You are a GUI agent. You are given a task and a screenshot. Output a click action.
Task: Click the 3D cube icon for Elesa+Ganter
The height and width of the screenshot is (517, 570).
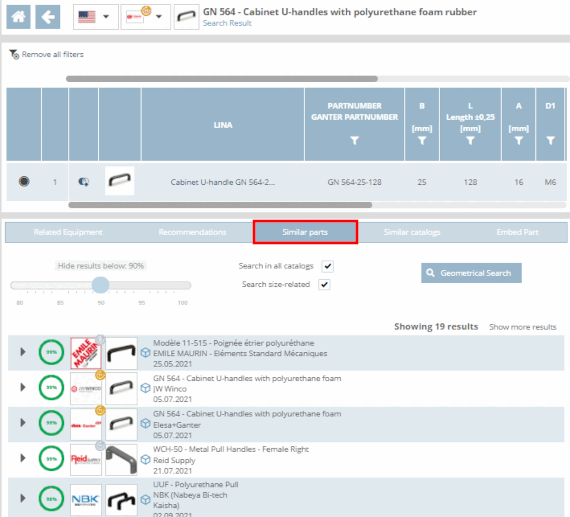point(145,424)
